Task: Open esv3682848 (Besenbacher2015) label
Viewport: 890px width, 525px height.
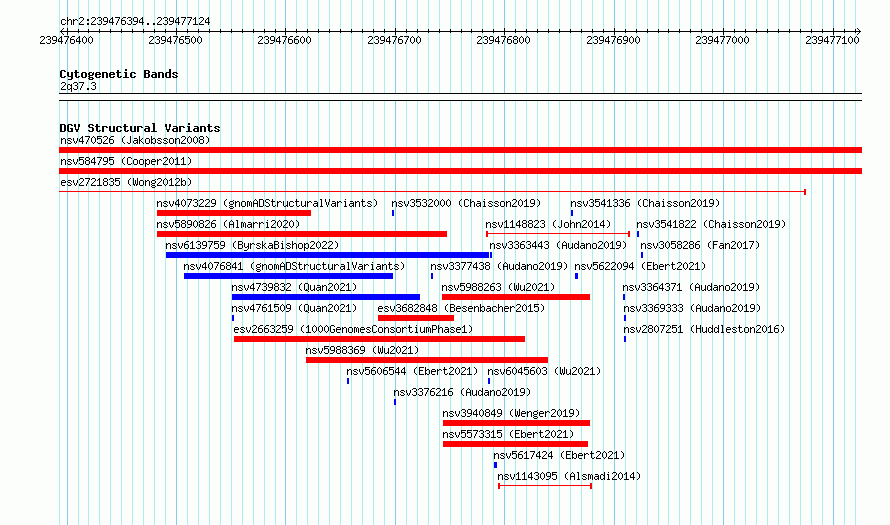Action: tap(461, 308)
